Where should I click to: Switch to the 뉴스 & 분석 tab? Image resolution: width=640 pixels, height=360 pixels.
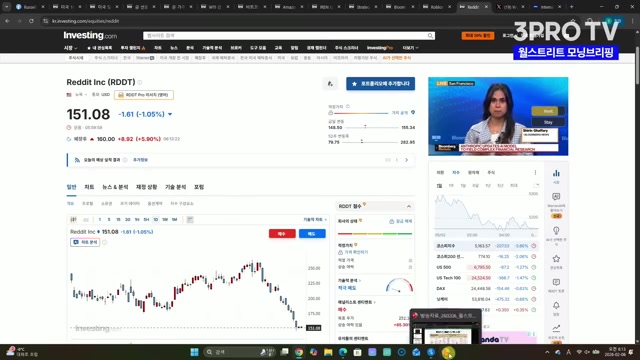point(115,187)
